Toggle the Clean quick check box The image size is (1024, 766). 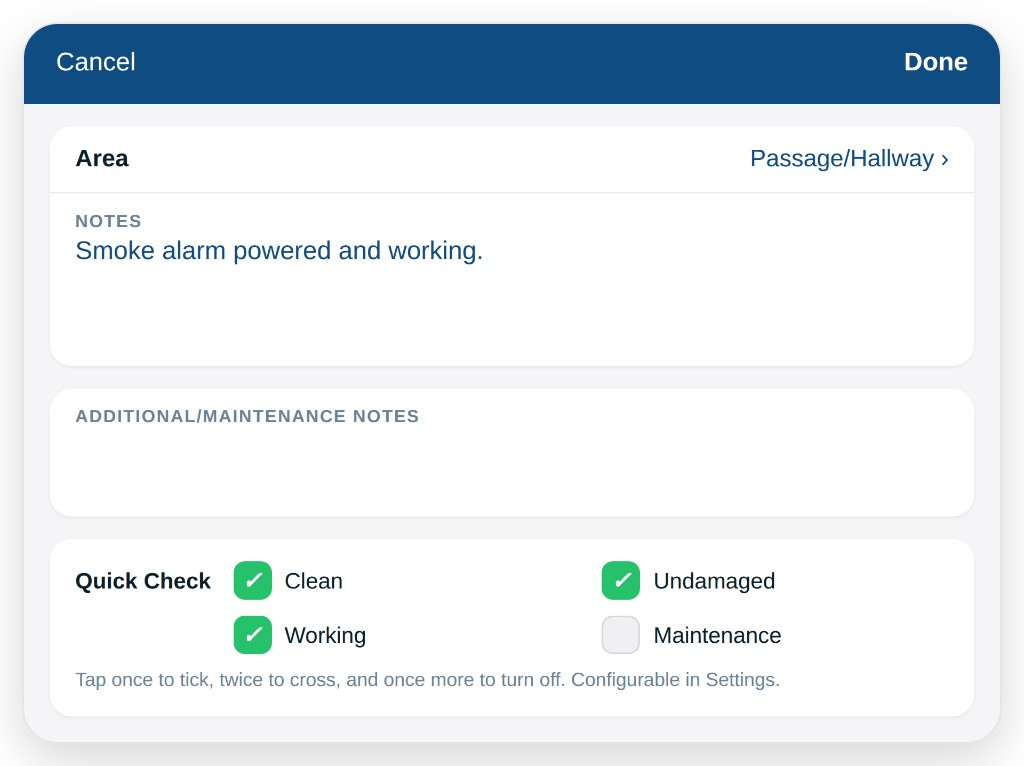point(253,581)
